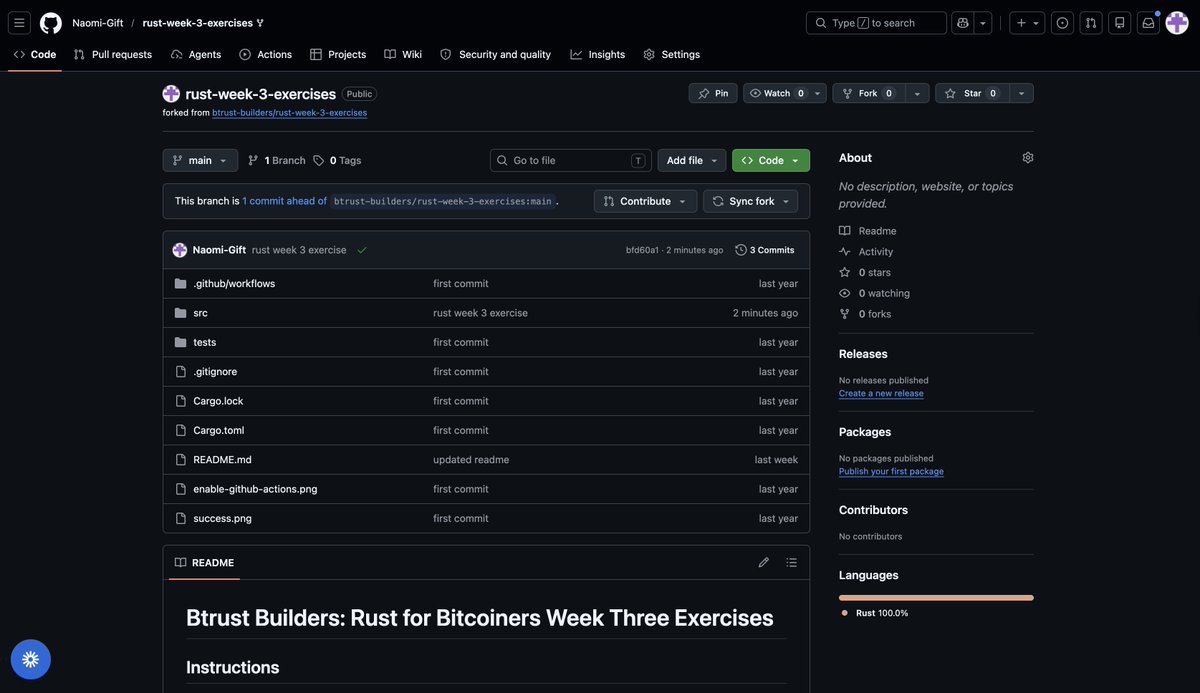Edit the README with the pencil icon
1200x693 pixels.
pyautogui.click(x=764, y=563)
